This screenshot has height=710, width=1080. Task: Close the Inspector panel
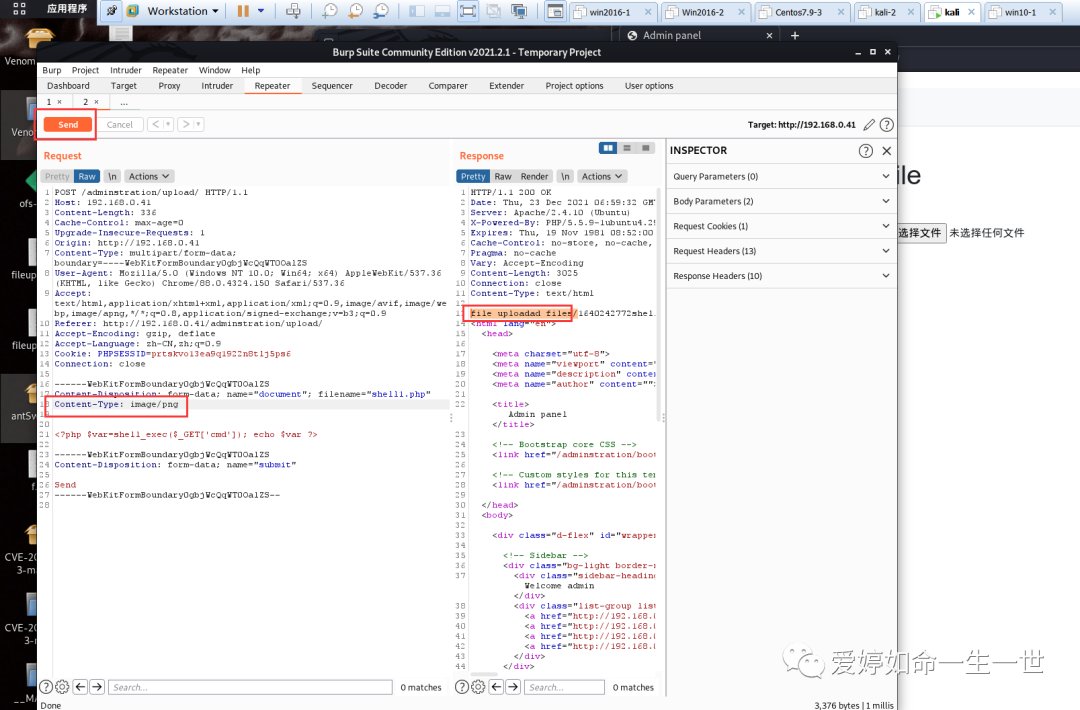[886, 151]
